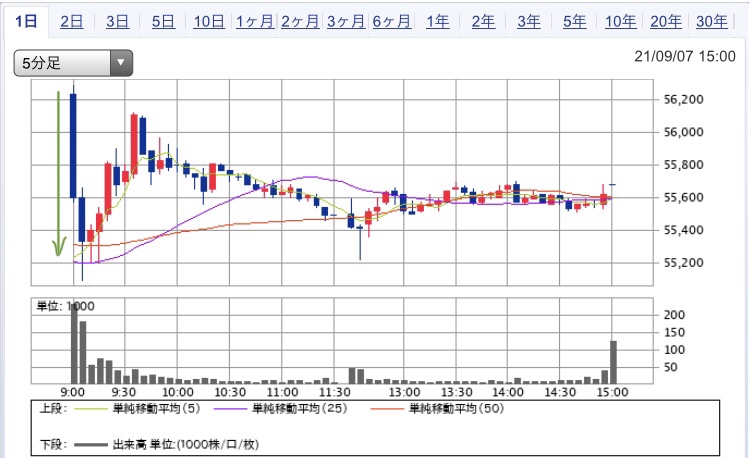Show the 3ヶ月 chart

click(x=346, y=21)
